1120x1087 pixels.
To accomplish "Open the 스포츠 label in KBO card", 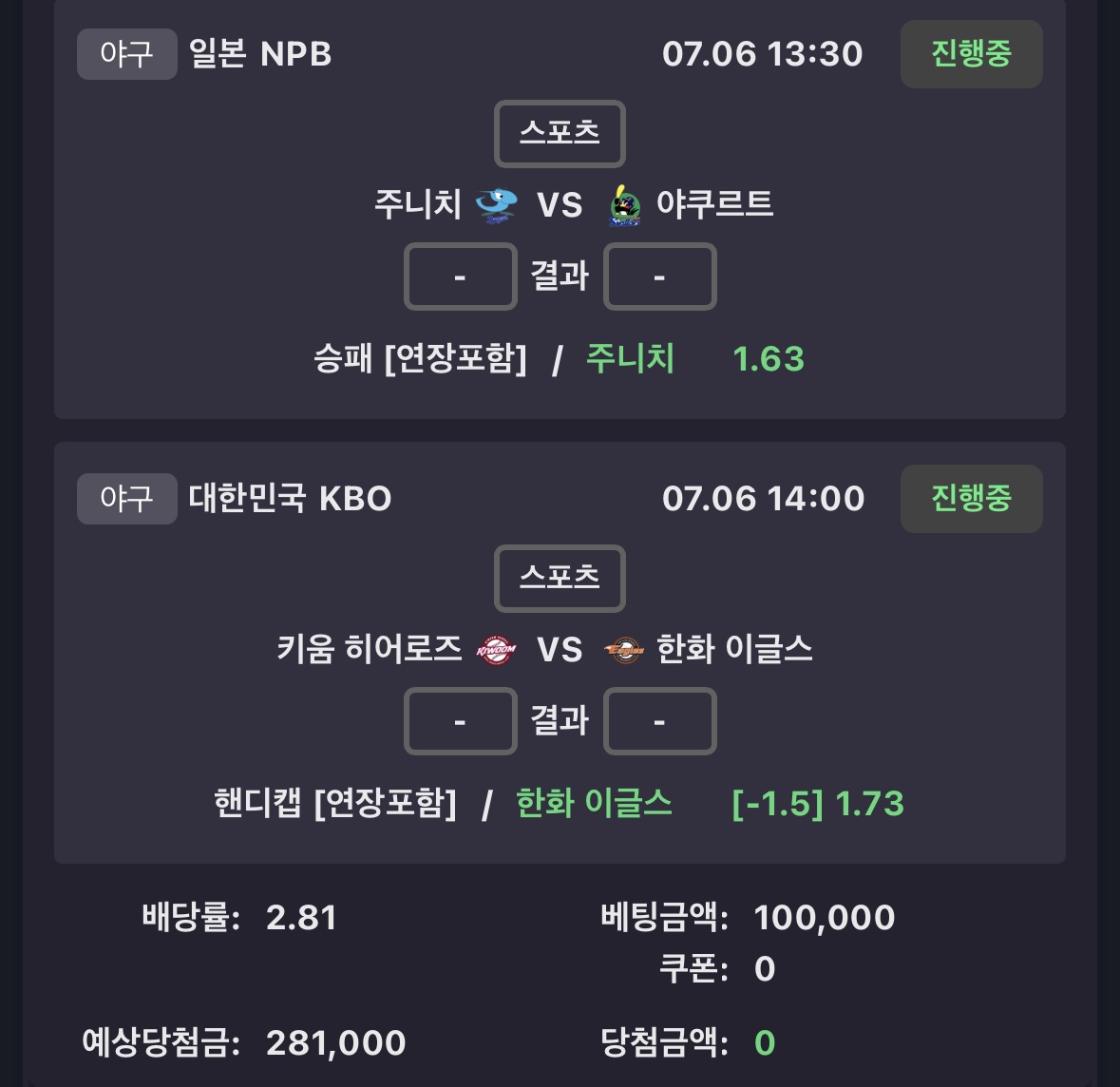I will pyautogui.click(x=560, y=578).
